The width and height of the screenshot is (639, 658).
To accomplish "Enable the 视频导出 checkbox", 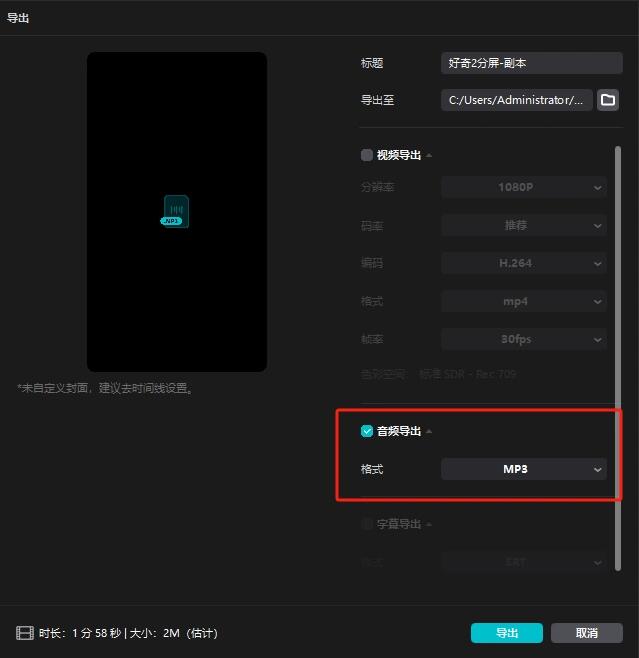I will click(367, 155).
